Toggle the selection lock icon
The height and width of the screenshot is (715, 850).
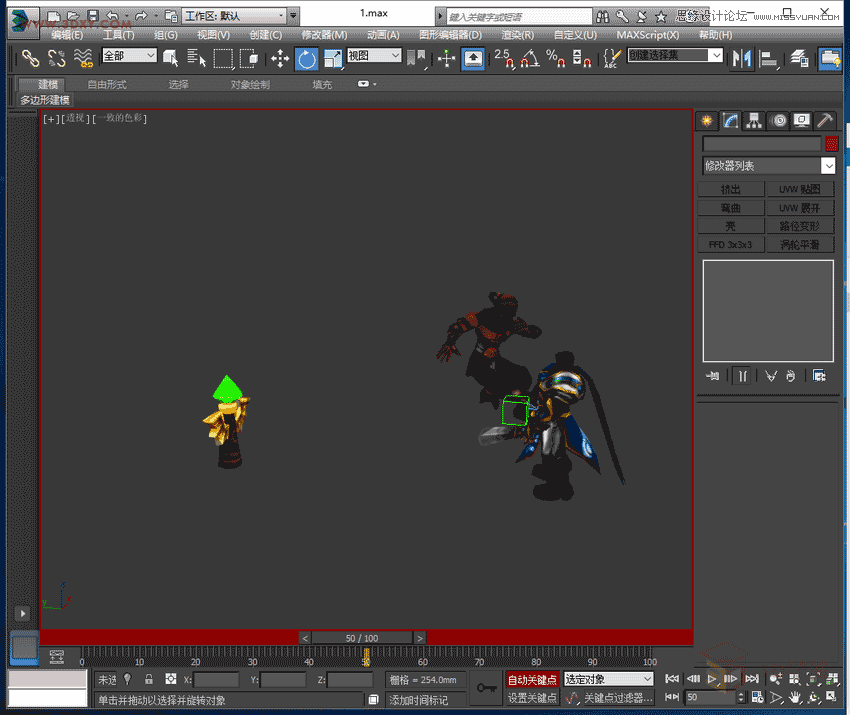pos(149,680)
